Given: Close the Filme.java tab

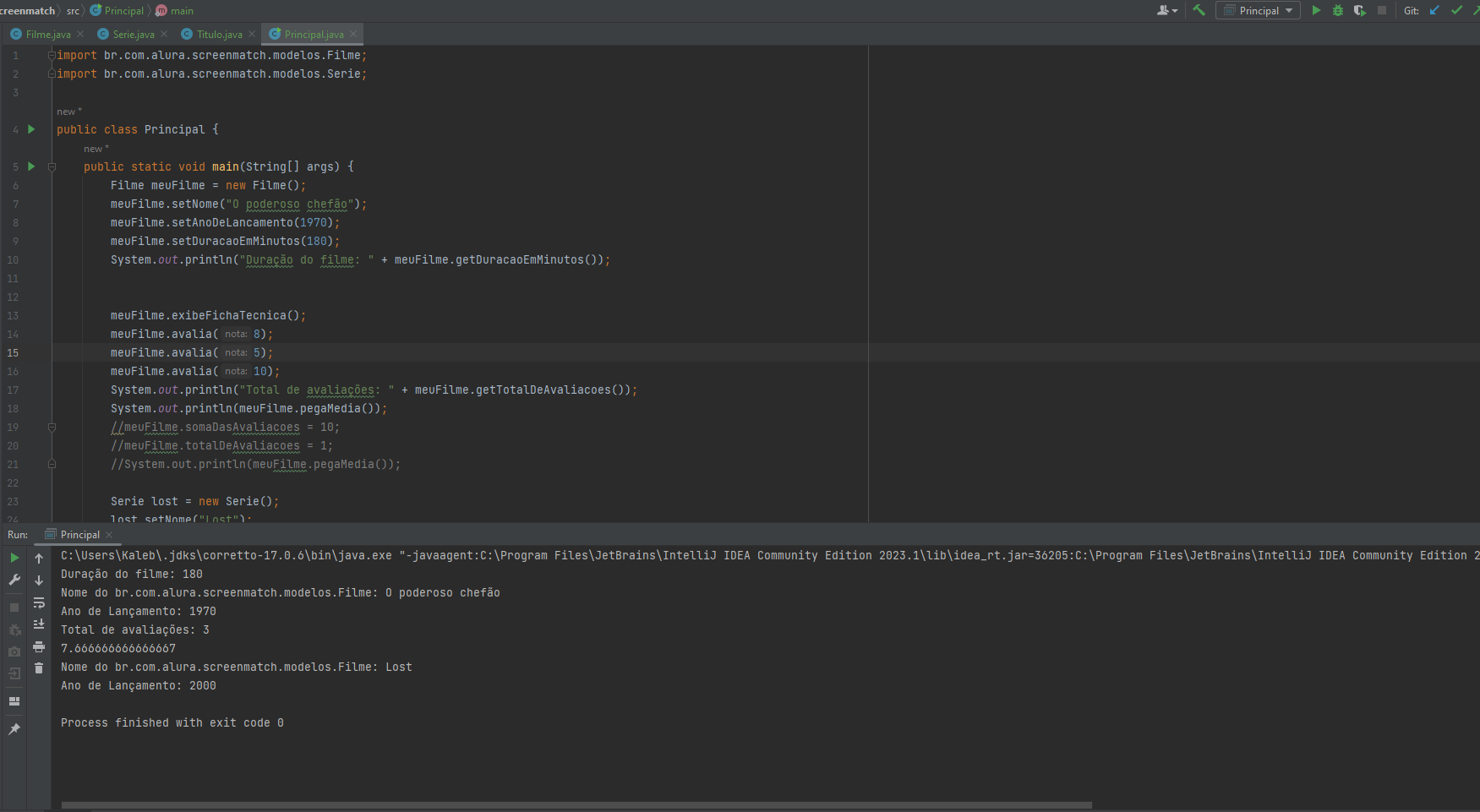Looking at the screenshot, I should click(80, 35).
